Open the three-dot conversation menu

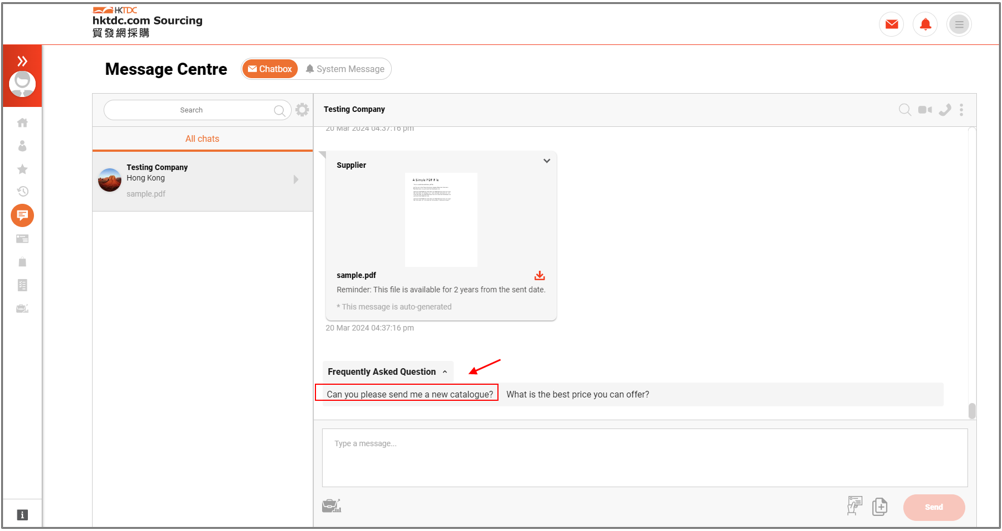coord(961,110)
